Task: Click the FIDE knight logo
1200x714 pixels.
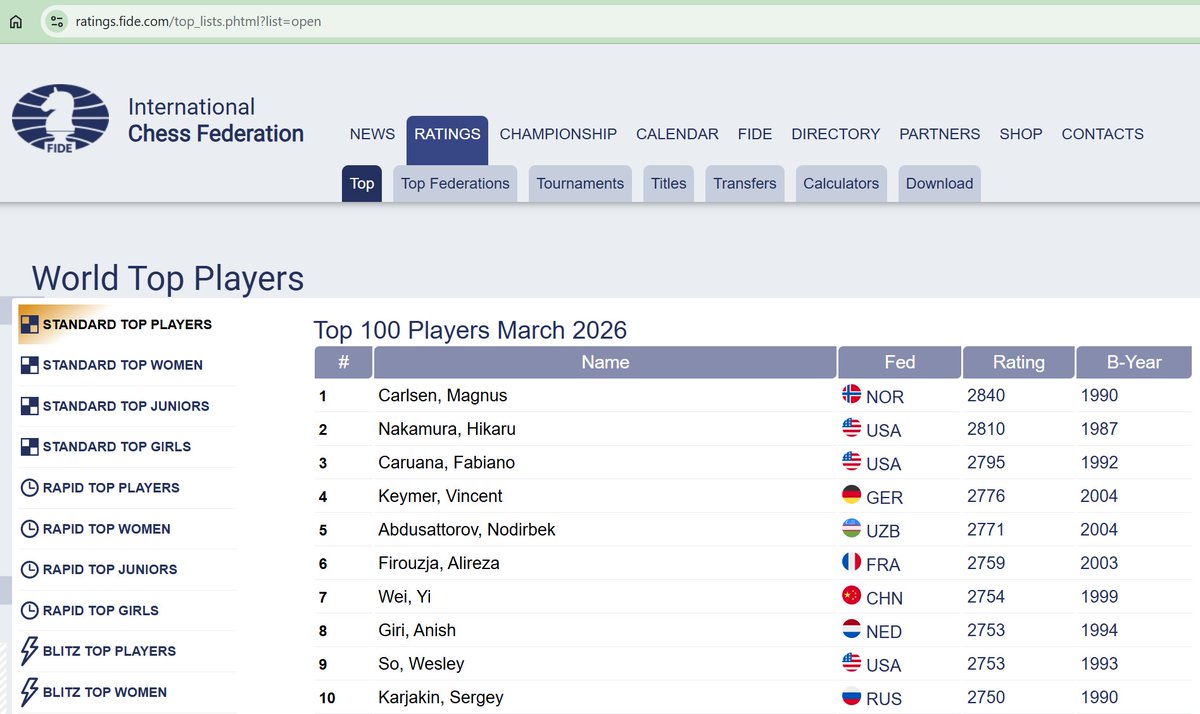Action: [60, 119]
